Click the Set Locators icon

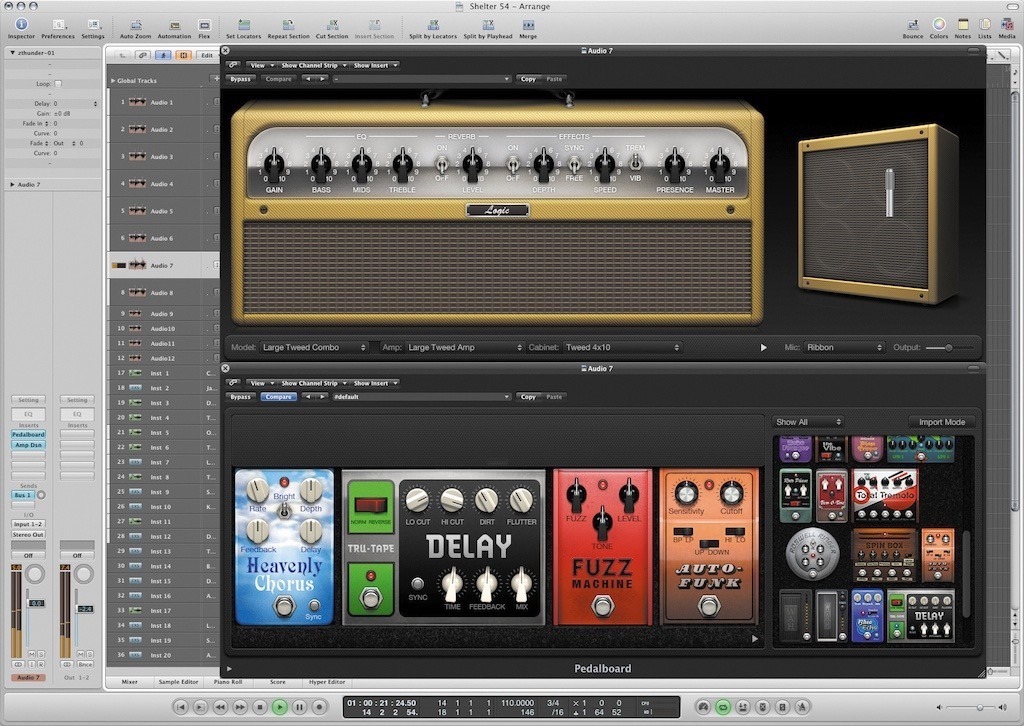click(244, 25)
